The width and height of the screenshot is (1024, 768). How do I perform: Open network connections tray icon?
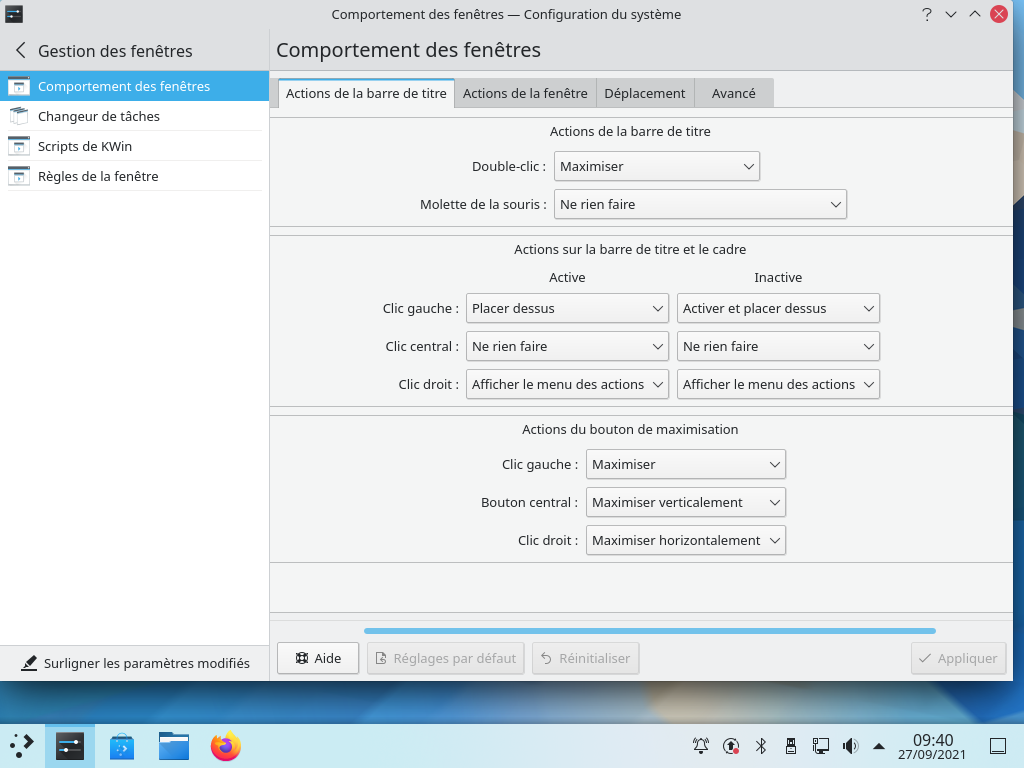821,746
